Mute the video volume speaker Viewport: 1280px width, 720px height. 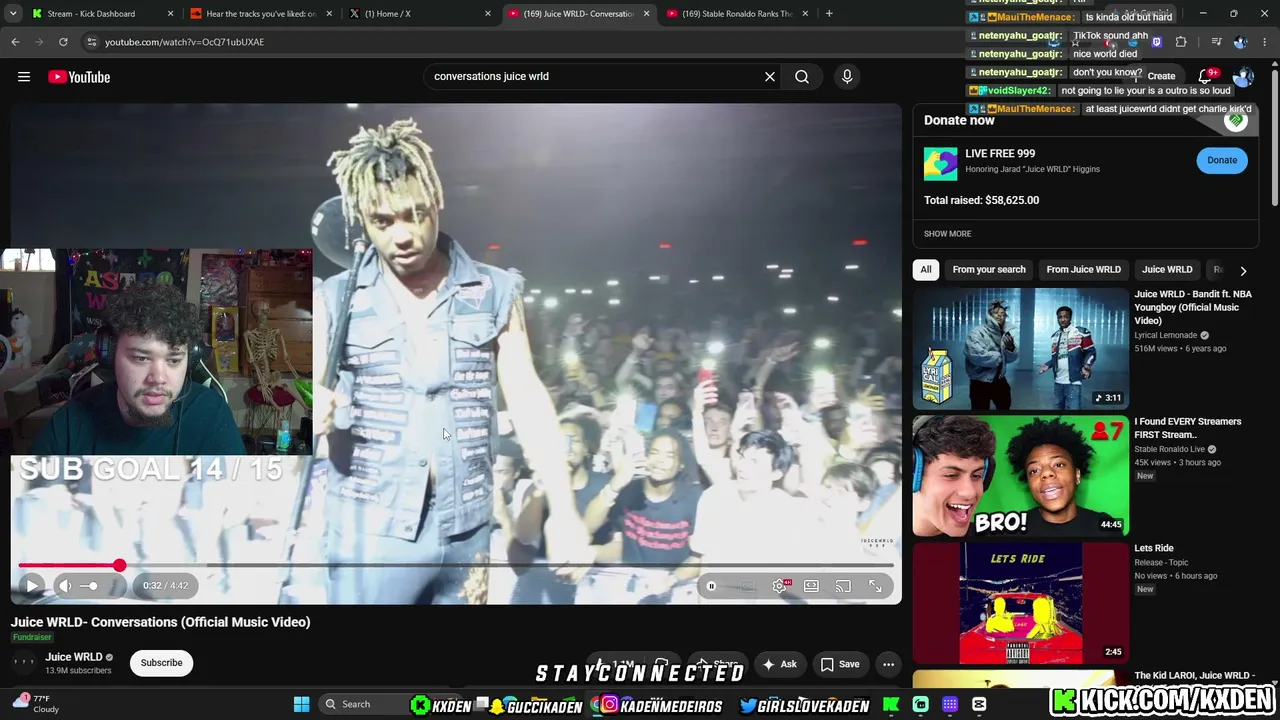coord(64,586)
